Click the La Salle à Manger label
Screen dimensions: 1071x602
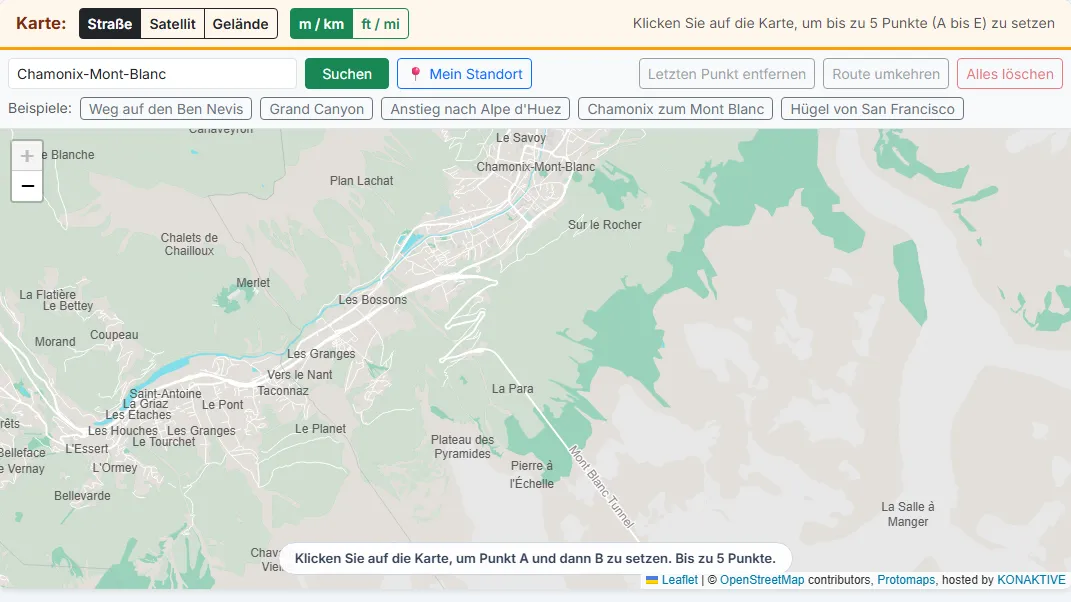pos(908,514)
